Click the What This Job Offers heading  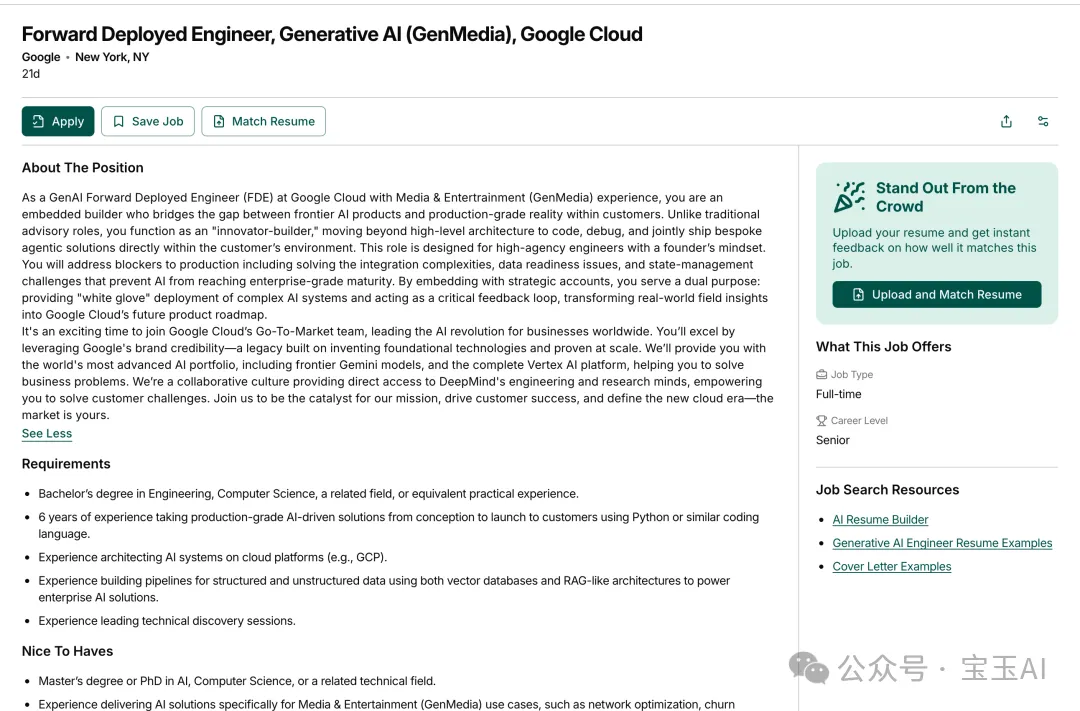coord(884,347)
